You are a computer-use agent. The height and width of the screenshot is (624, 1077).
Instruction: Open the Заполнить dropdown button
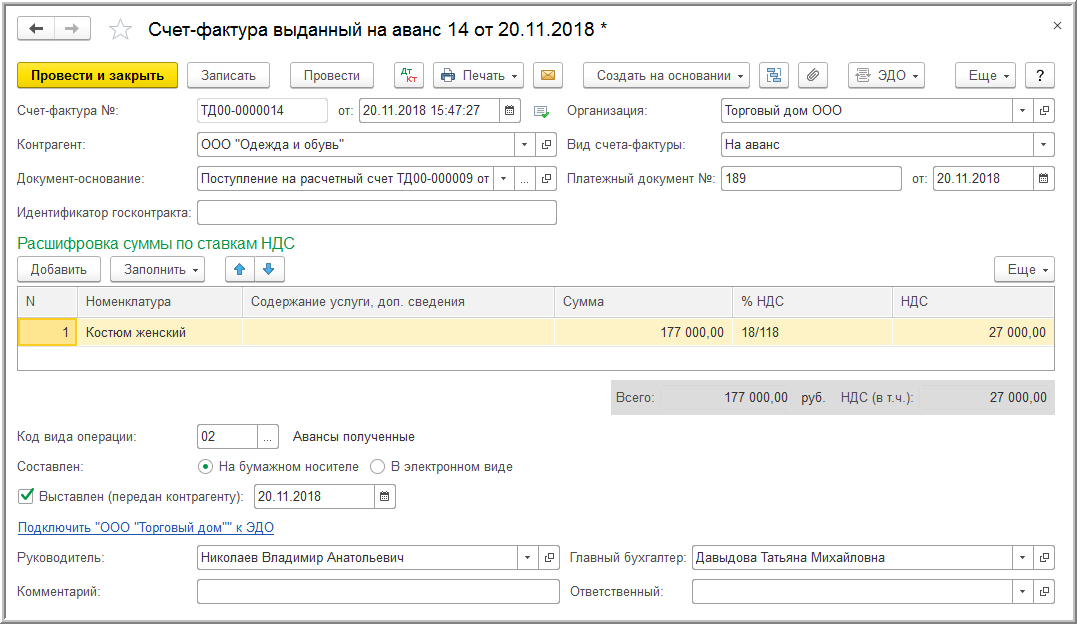(x=159, y=269)
